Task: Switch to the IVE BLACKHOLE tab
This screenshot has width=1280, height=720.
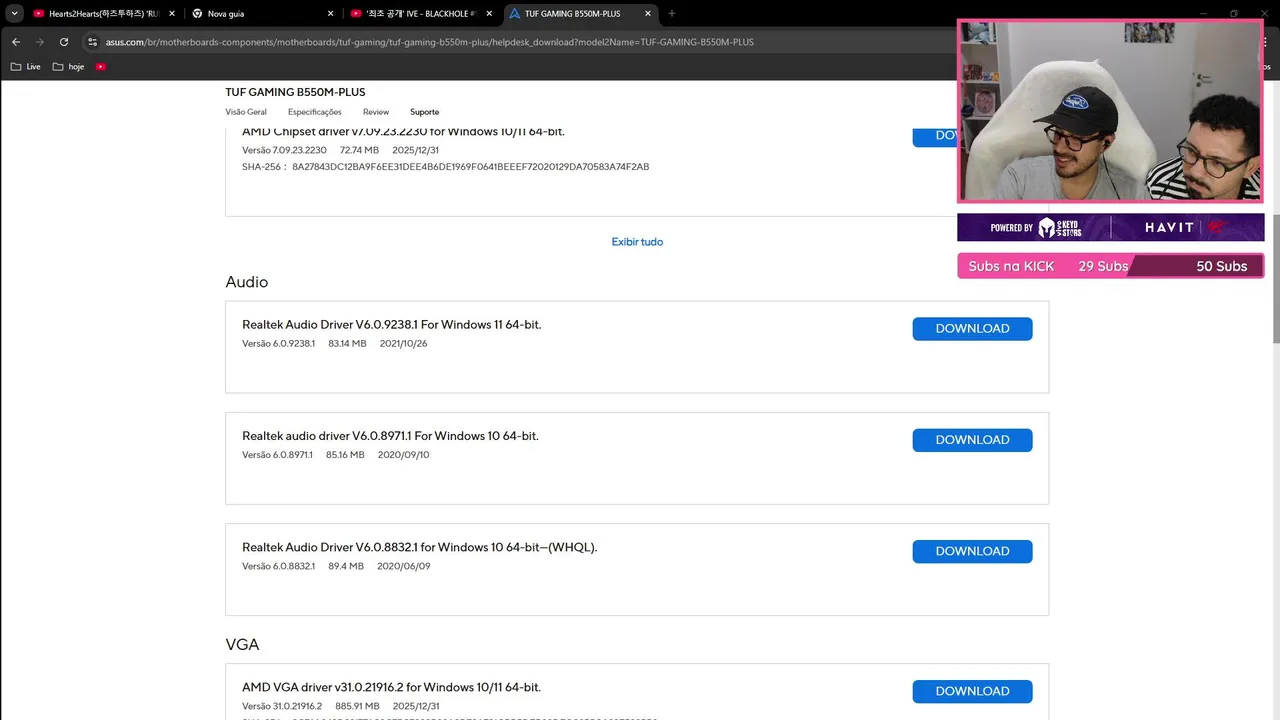Action: [420, 14]
